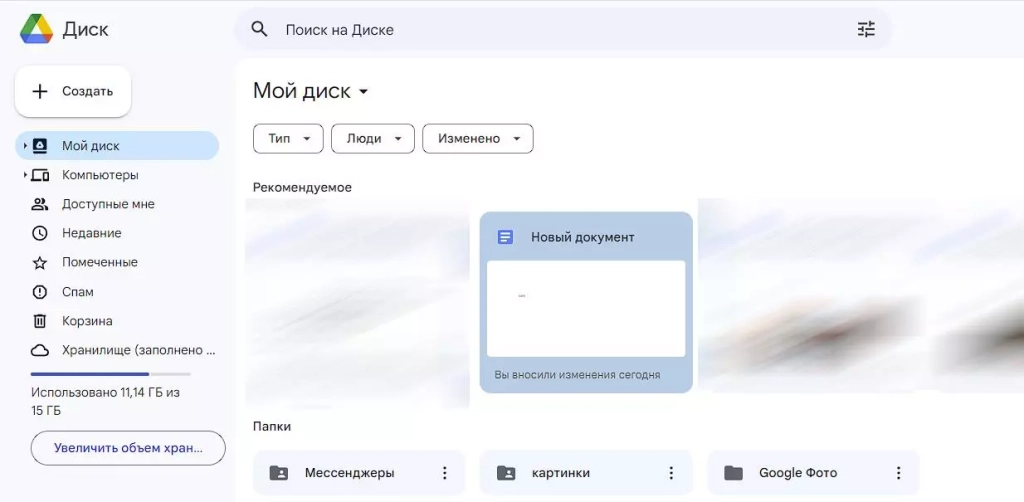This screenshot has width=1024, height=502.
Task: Click the storage usage progress bar
Action: click(x=110, y=374)
